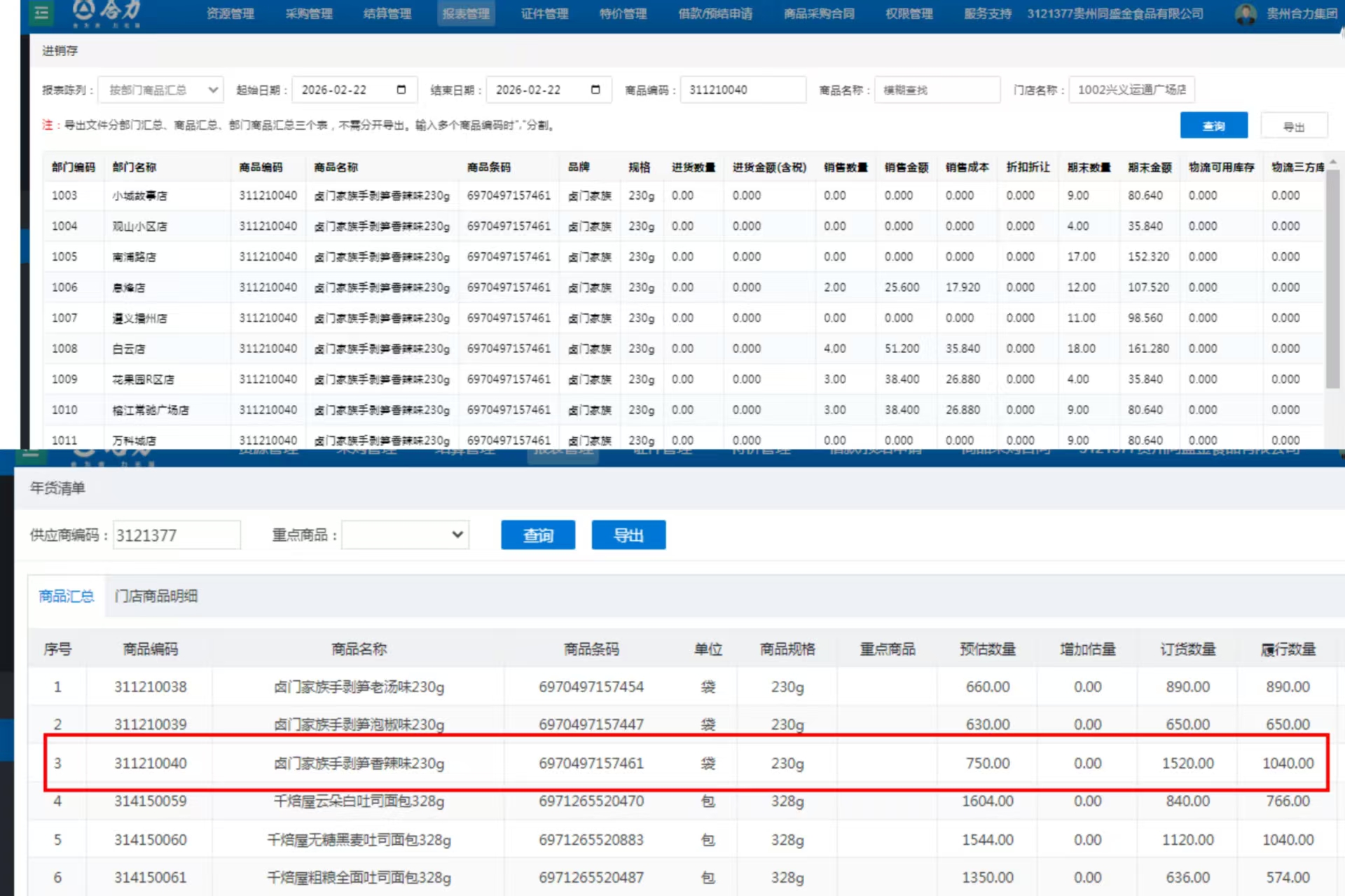Open the 起始日期 calendar picker icon
This screenshot has width=1345, height=896.
[x=401, y=90]
